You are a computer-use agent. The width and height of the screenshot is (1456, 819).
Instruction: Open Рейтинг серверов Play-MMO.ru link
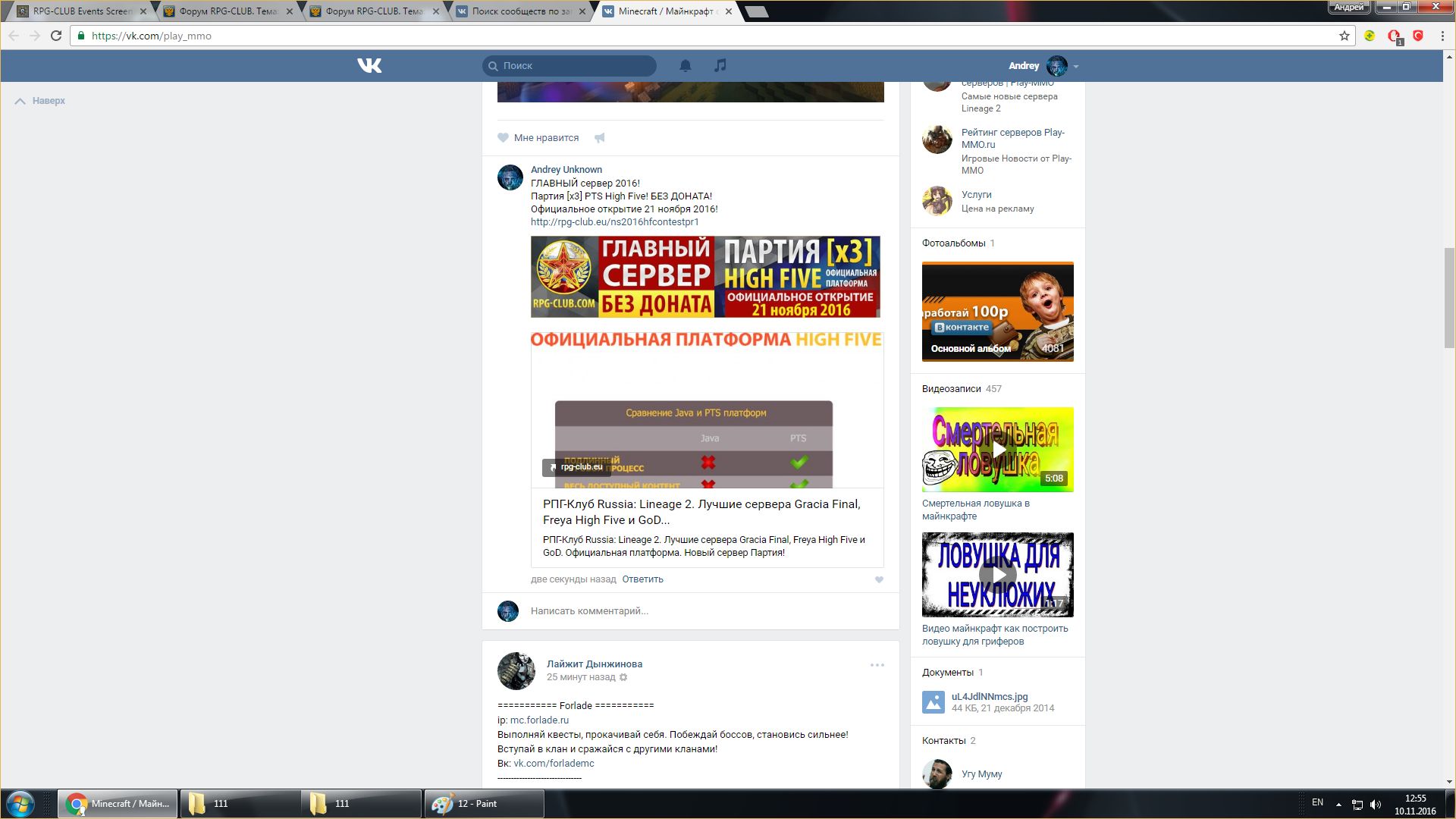click(1012, 139)
